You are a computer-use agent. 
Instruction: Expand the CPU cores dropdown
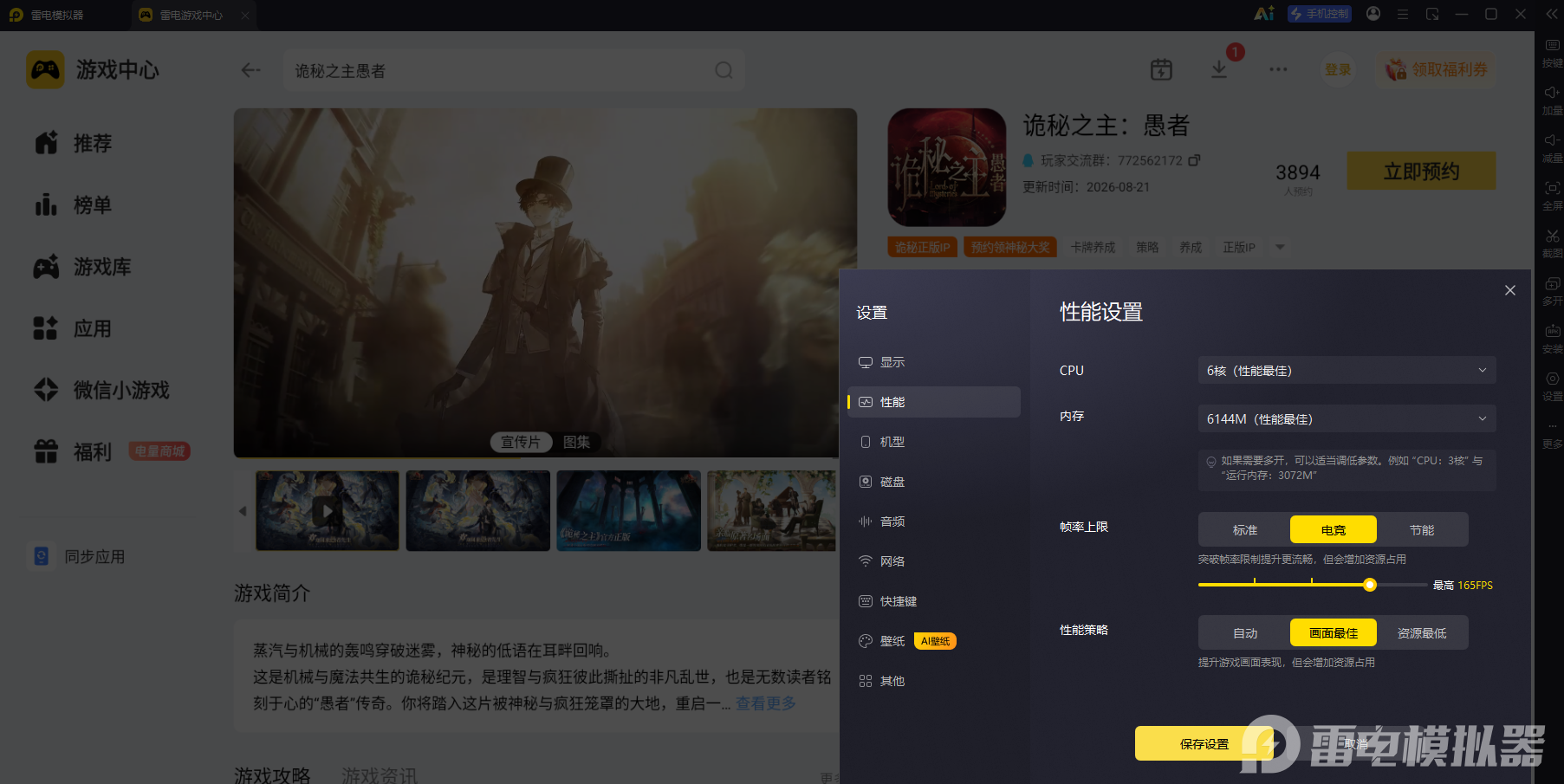click(1347, 370)
